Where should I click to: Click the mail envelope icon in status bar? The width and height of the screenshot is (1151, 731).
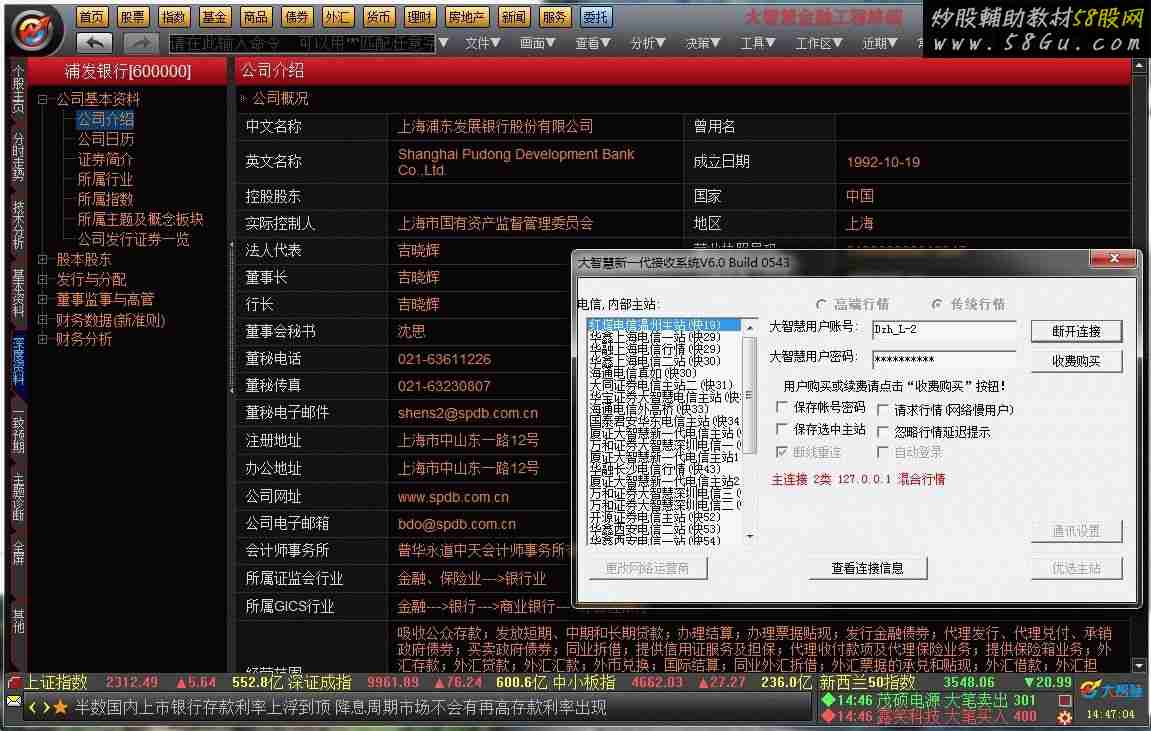coord(14,701)
